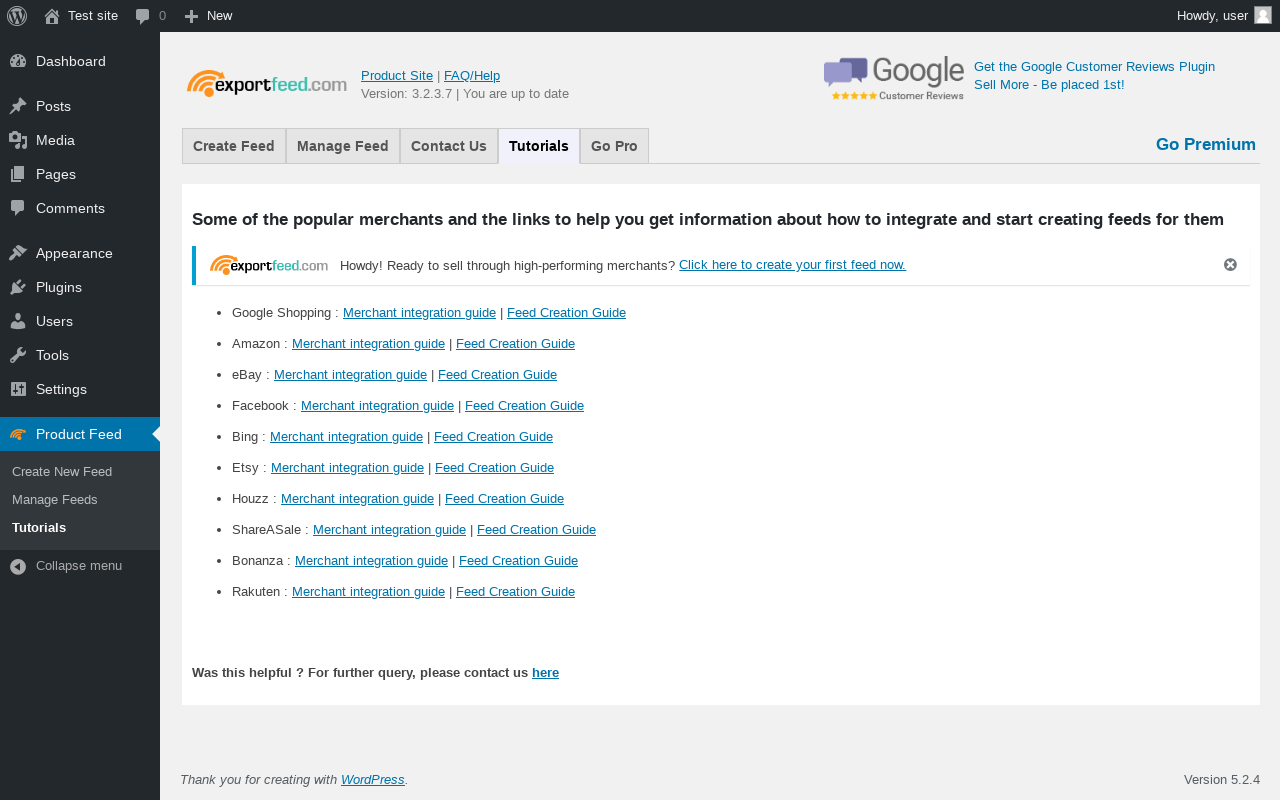Open Etsy Feed Creation Guide
The width and height of the screenshot is (1280, 800).
click(x=494, y=467)
